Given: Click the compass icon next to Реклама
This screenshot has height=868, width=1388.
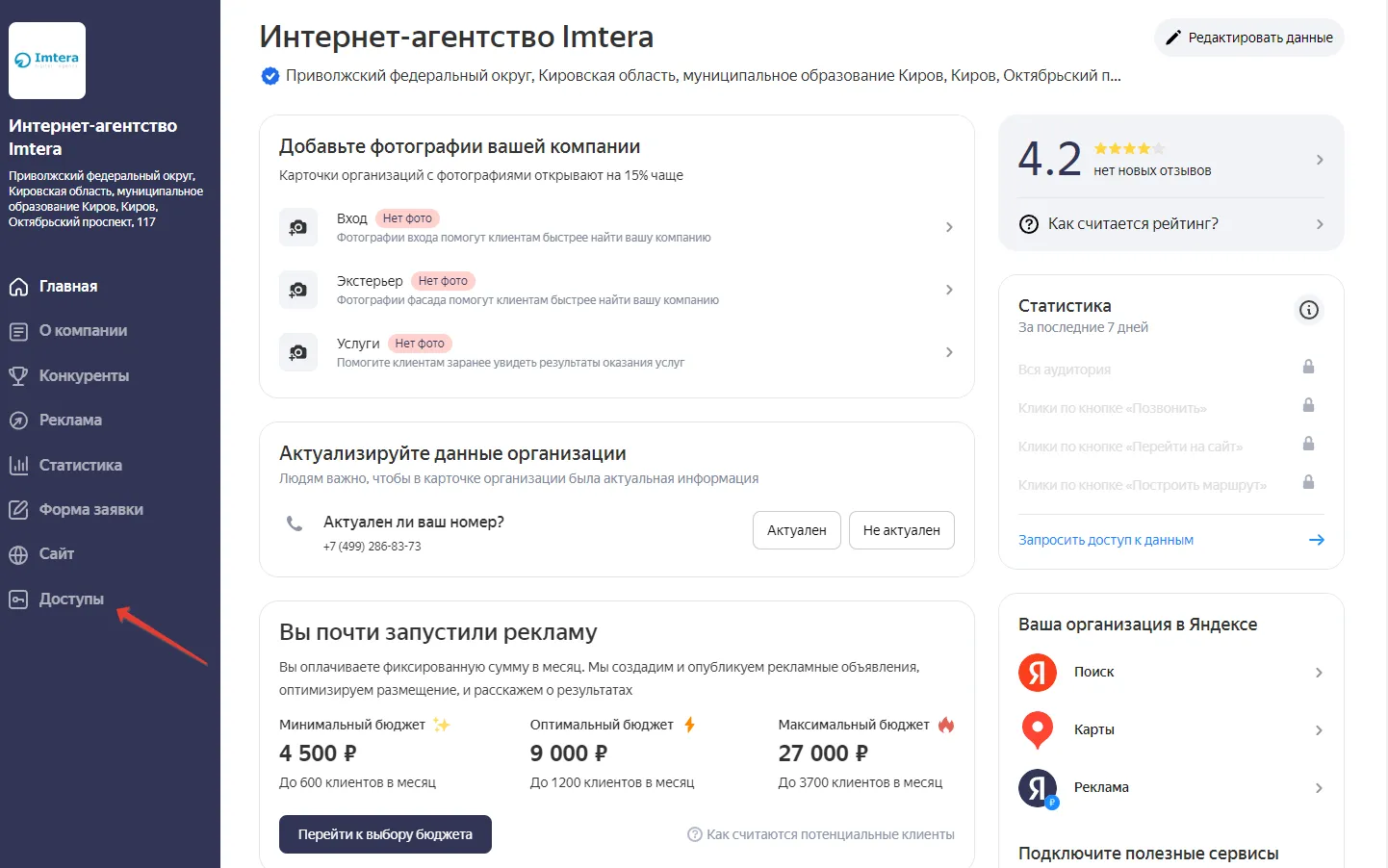Looking at the screenshot, I should coord(18,421).
